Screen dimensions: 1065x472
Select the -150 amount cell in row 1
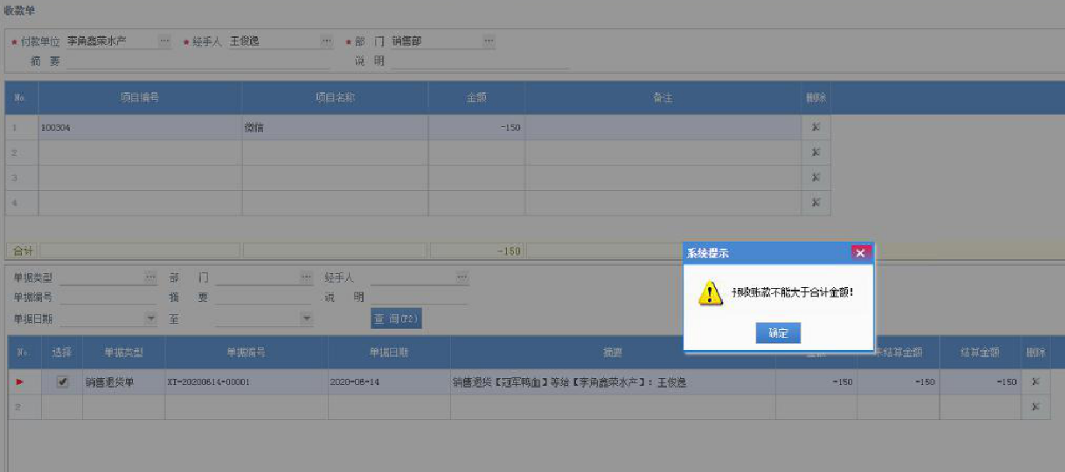tap(476, 127)
